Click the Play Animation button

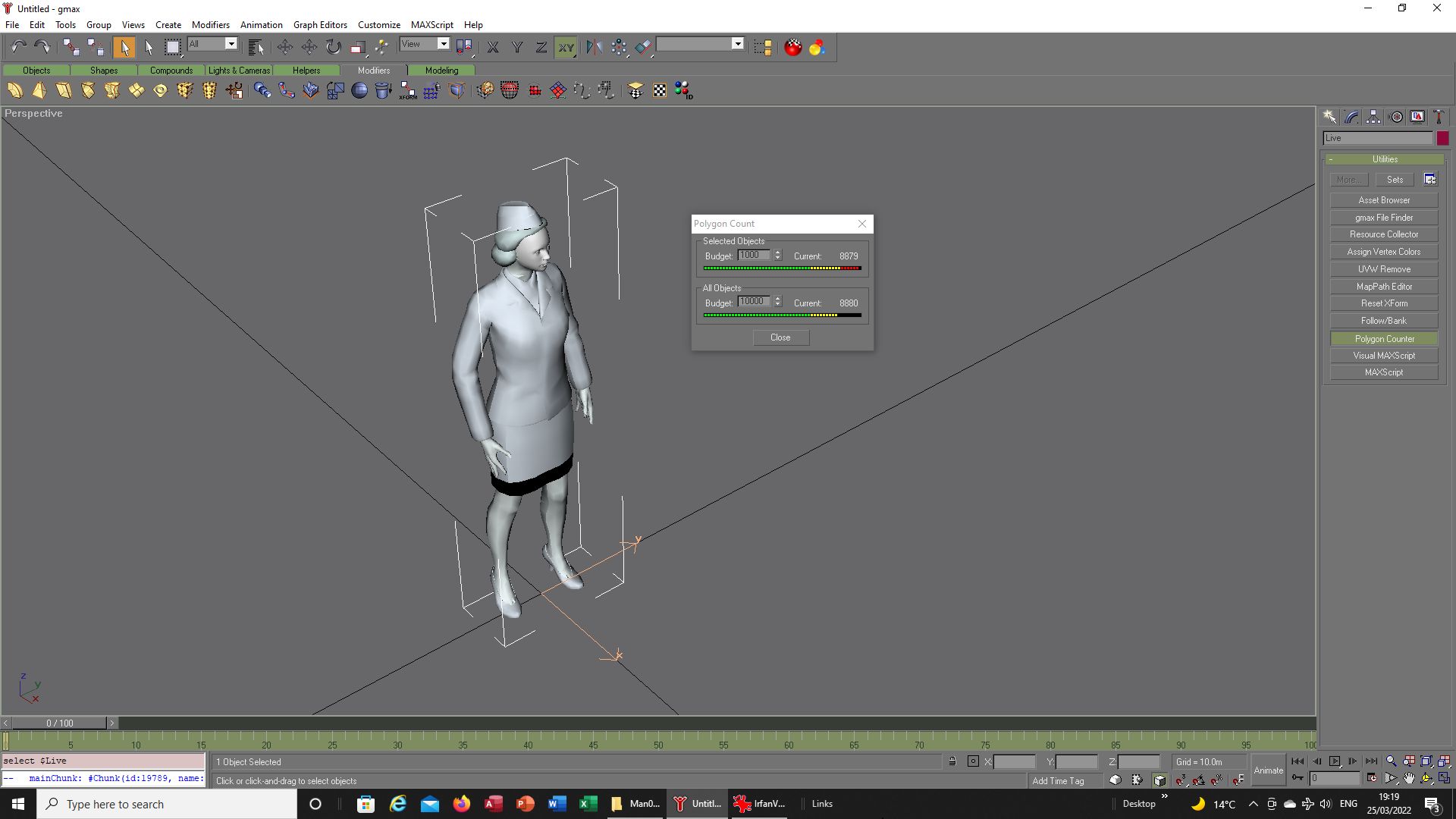pyautogui.click(x=1335, y=761)
